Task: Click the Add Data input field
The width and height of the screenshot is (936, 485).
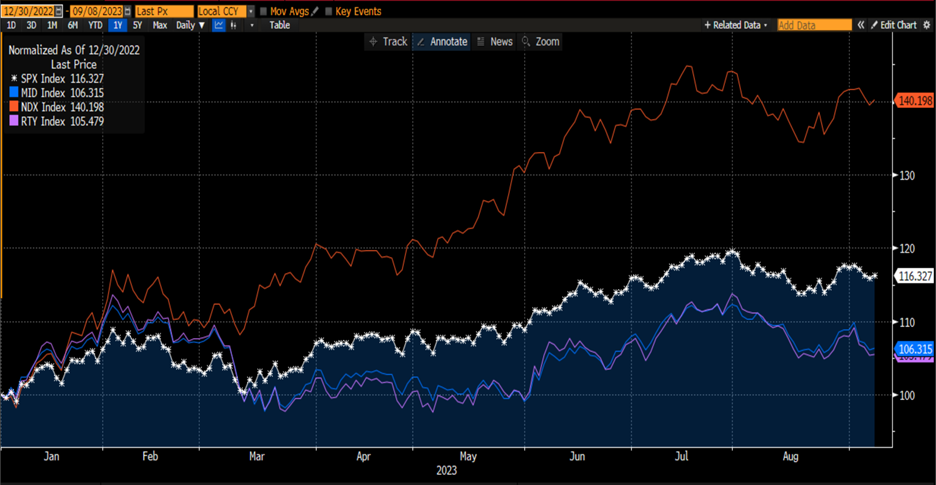Action: click(x=814, y=25)
